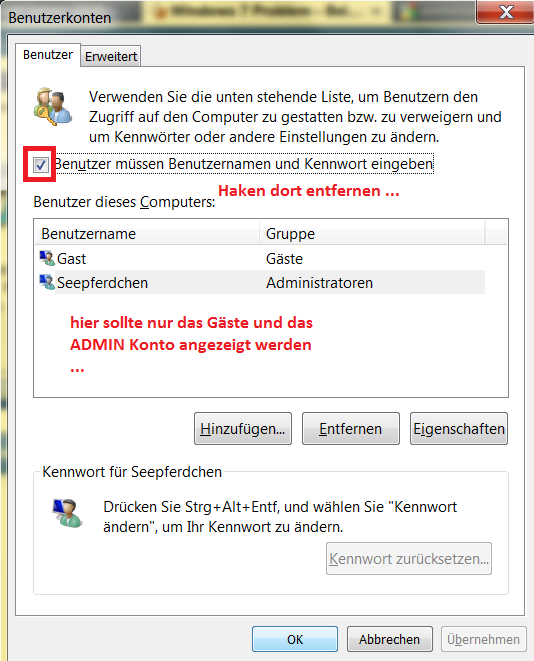Image resolution: width=534 pixels, height=661 pixels.
Task: Click Kennwort zurücksetzen... button
Action: [409, 559]
